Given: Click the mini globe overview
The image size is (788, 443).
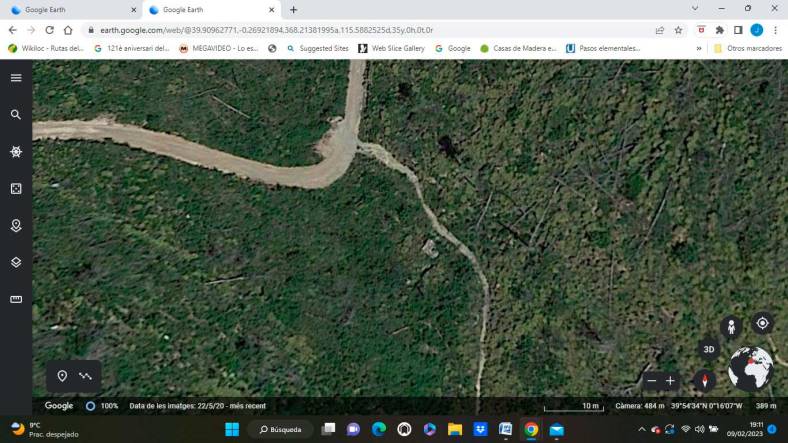Looking at the screenshot, I should [x=750, y=369].
